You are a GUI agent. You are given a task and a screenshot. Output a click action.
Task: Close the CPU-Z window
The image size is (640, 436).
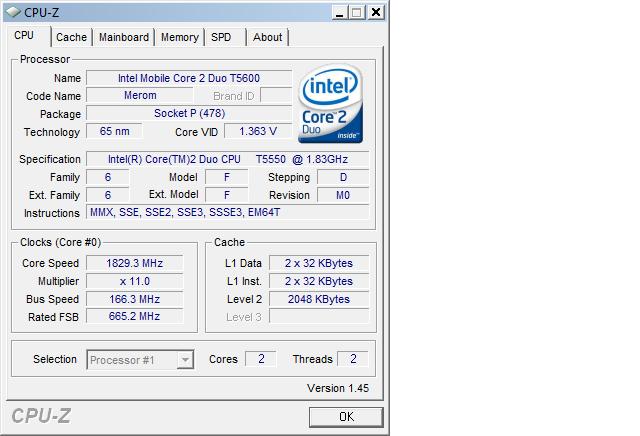tap(376, 12)
